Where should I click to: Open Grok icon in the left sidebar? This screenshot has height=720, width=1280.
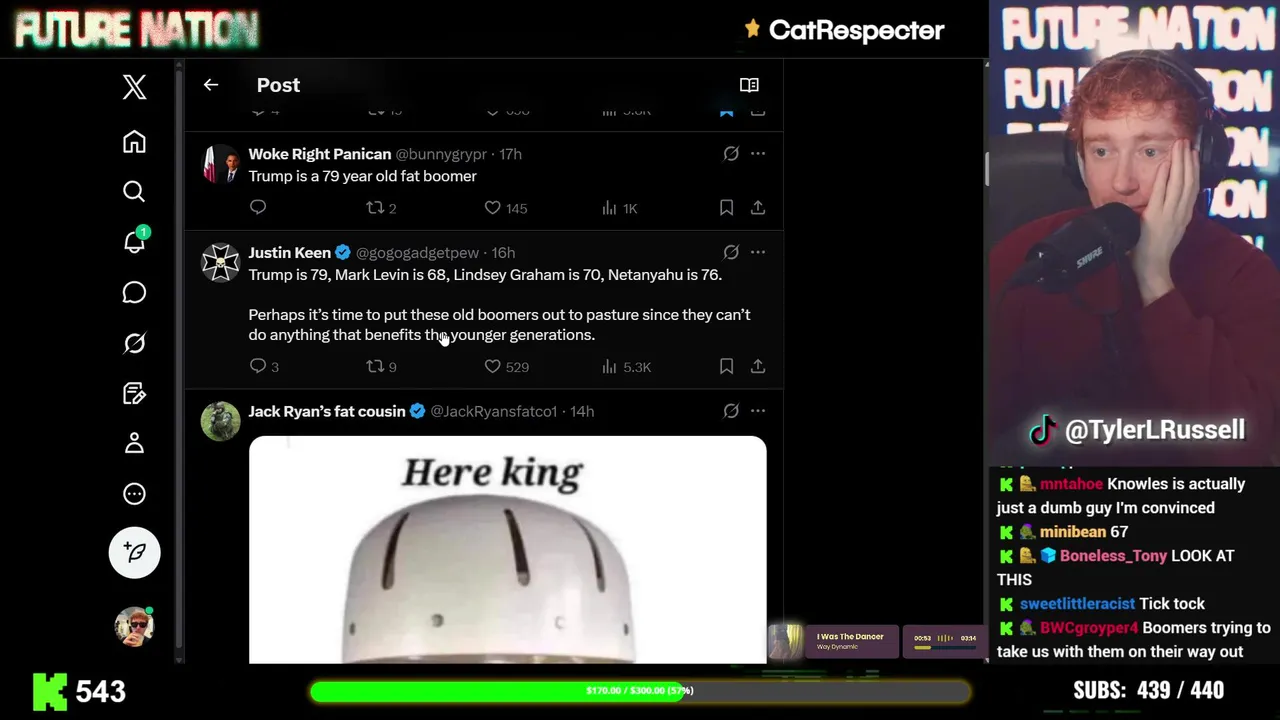pos(134,343)
